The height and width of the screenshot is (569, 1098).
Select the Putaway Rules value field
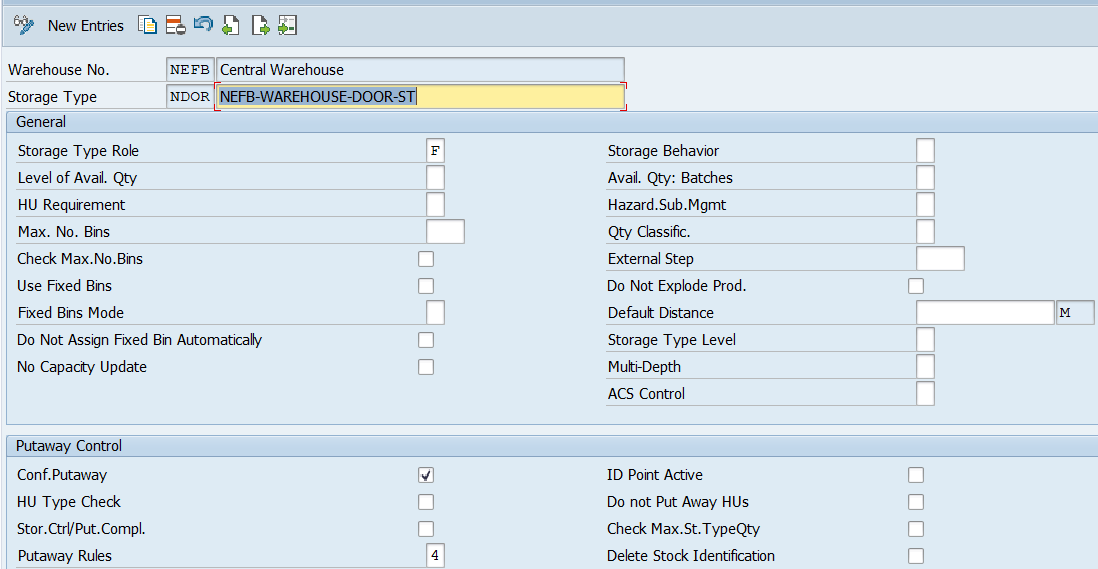tap(435, 556)
